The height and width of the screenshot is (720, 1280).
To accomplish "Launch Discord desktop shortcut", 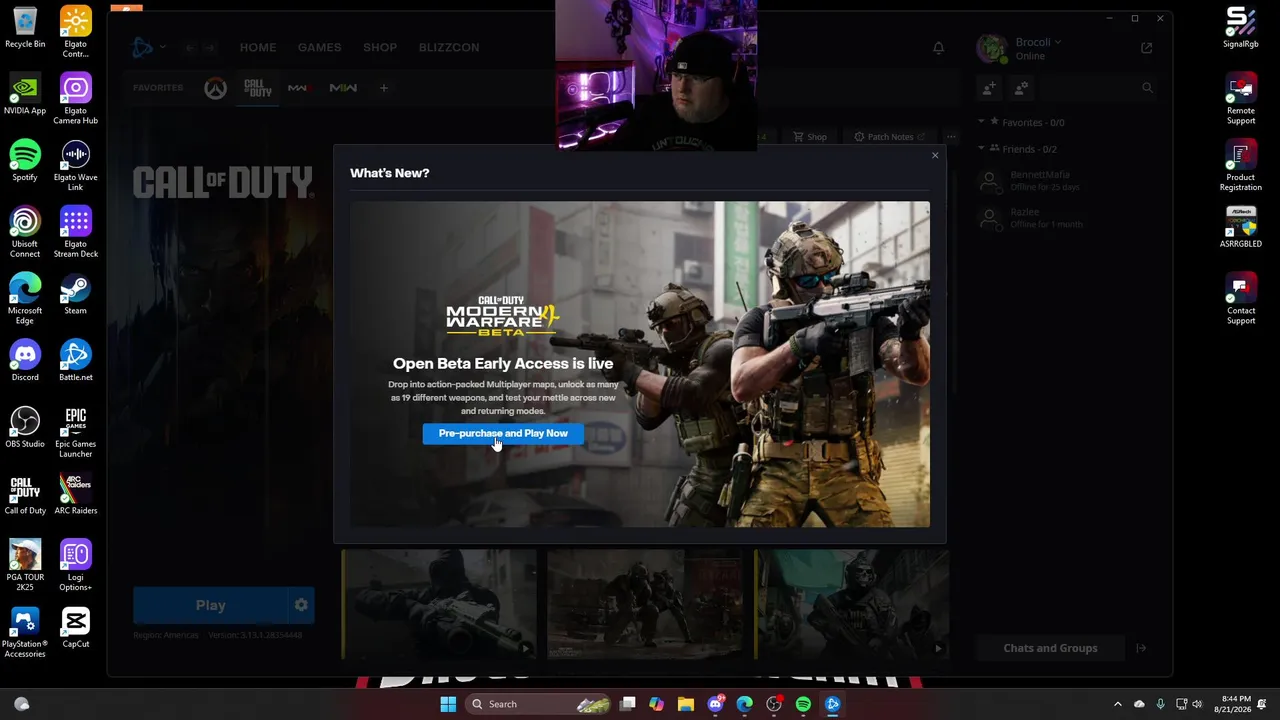I will pos(25,360).
